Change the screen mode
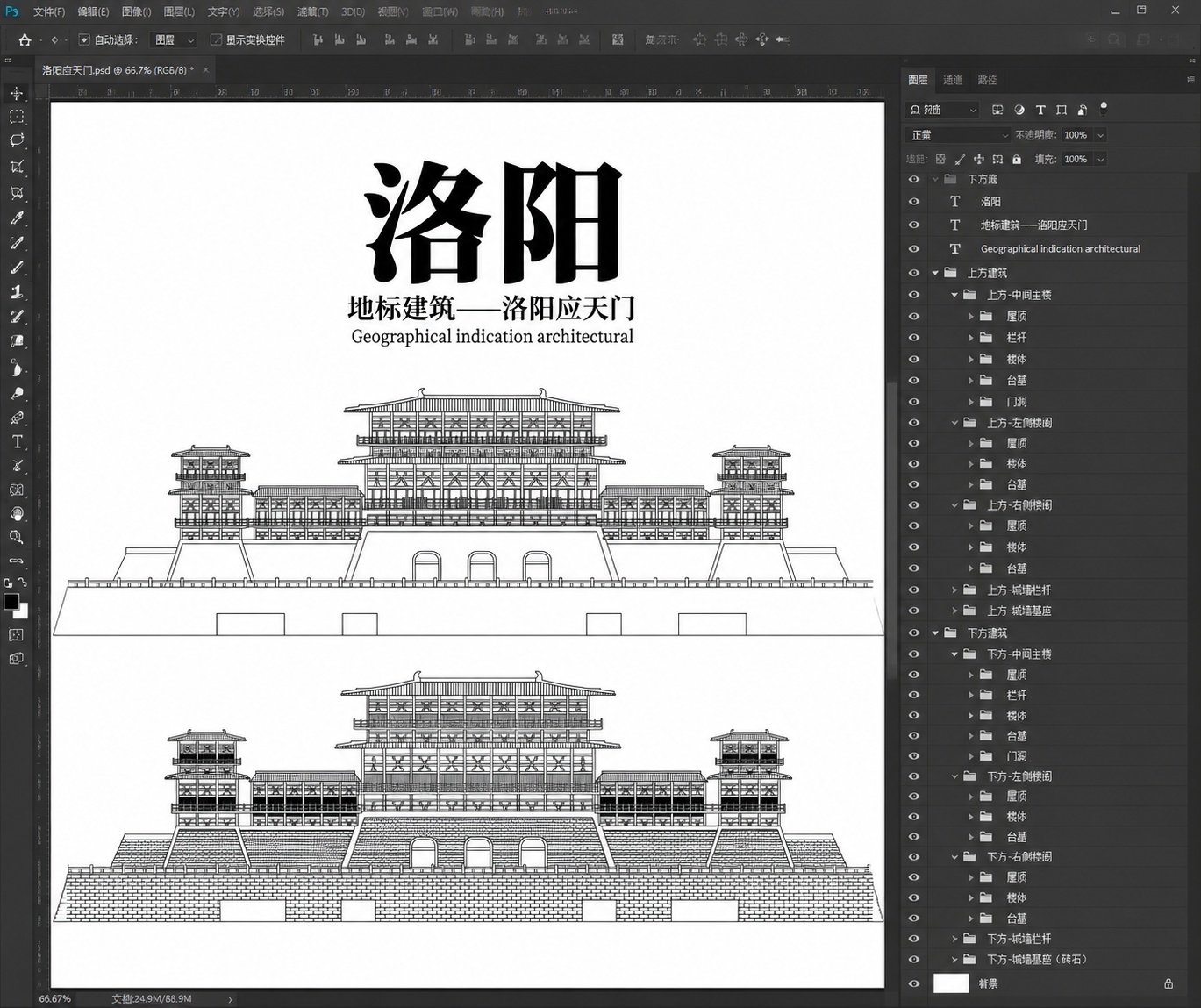This screenshot has width=1201, height=1008. pos(17,659)
